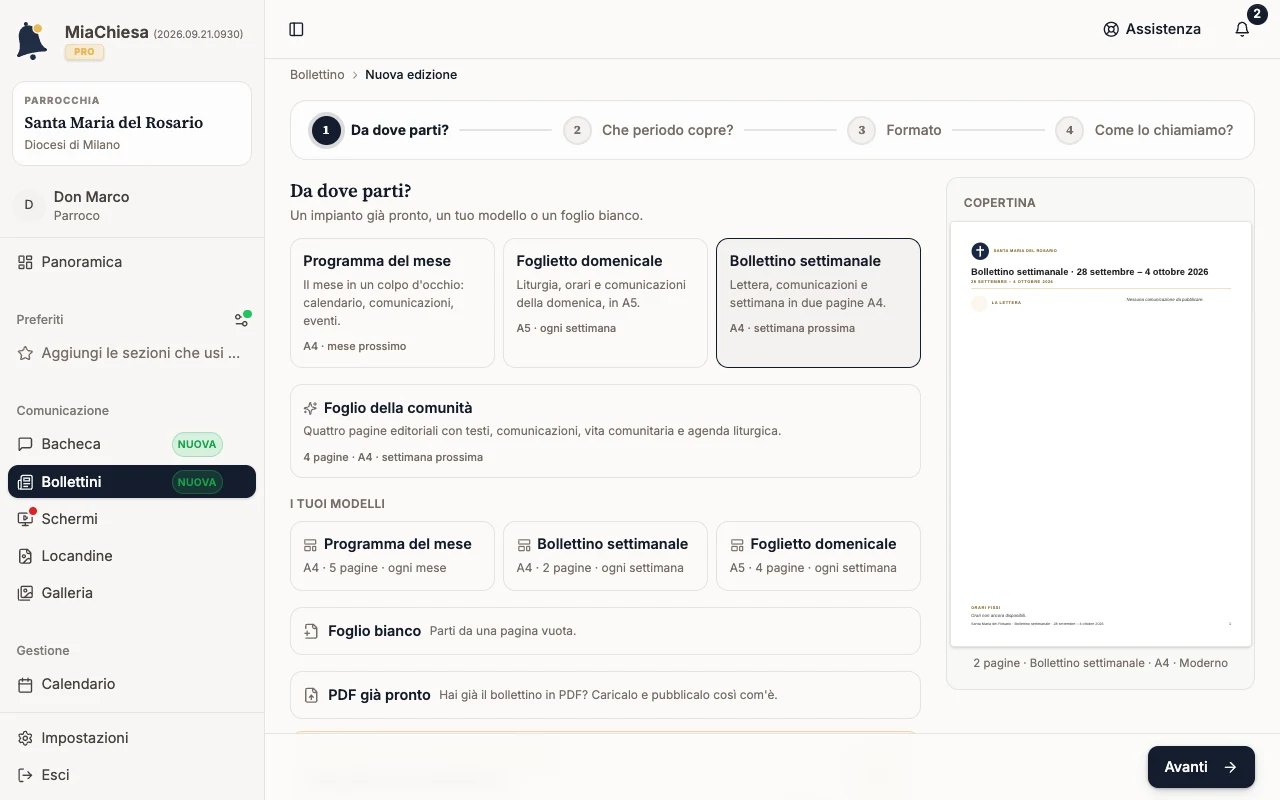Open the notifications bell
The image size is (1280, 800).
click(1242, 29)
